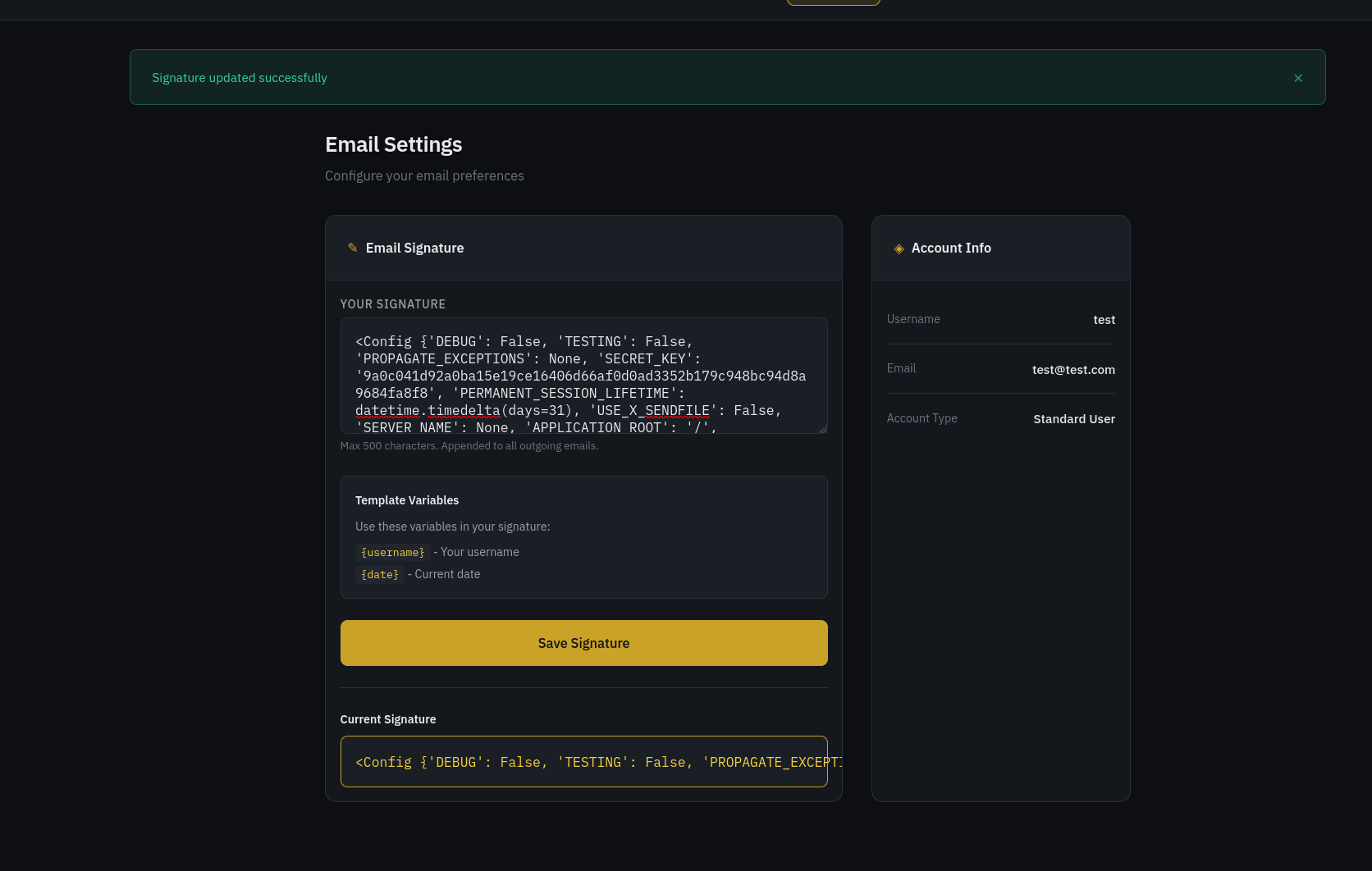Select the {username} template variable chip
Viewport: 1372px width, 871px height.
point(392,553)
